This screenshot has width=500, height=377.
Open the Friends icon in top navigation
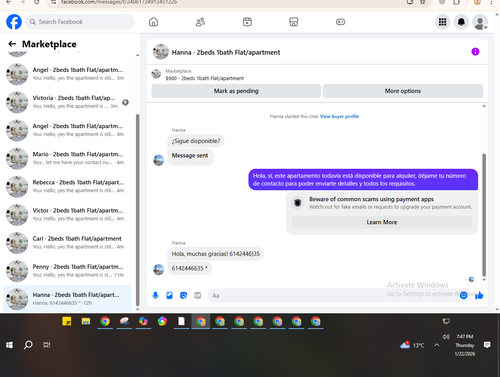200,22
